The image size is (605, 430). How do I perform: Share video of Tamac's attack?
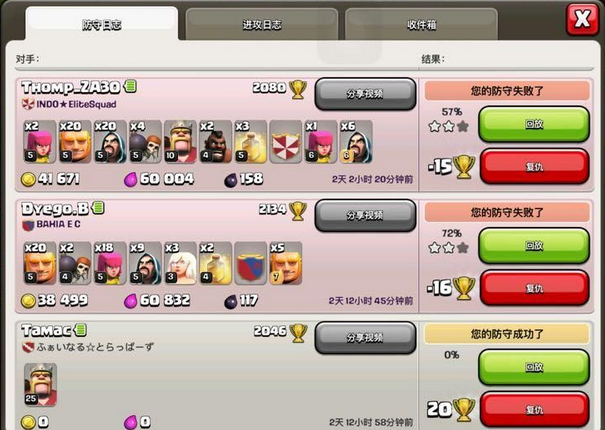coord(365,338)
